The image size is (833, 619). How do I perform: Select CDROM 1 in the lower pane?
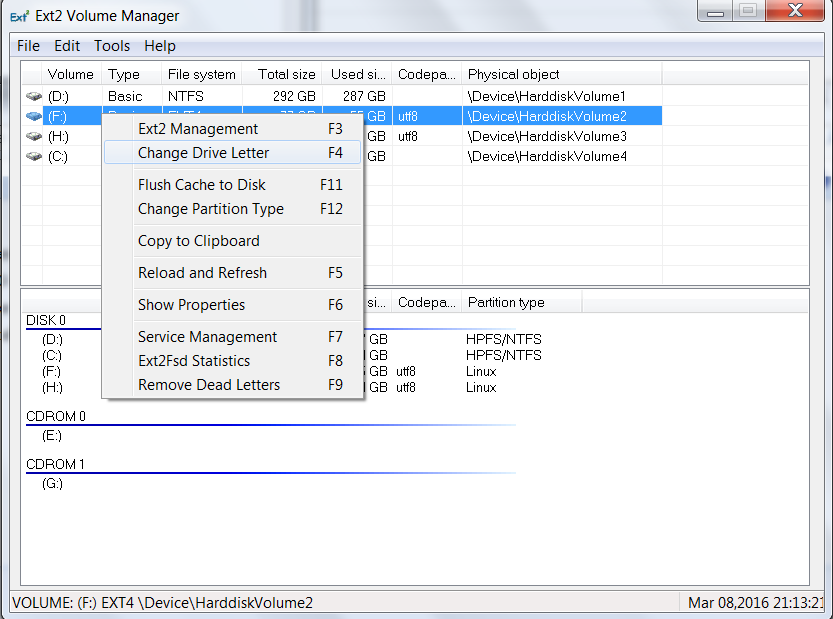[x=55, y=464]
